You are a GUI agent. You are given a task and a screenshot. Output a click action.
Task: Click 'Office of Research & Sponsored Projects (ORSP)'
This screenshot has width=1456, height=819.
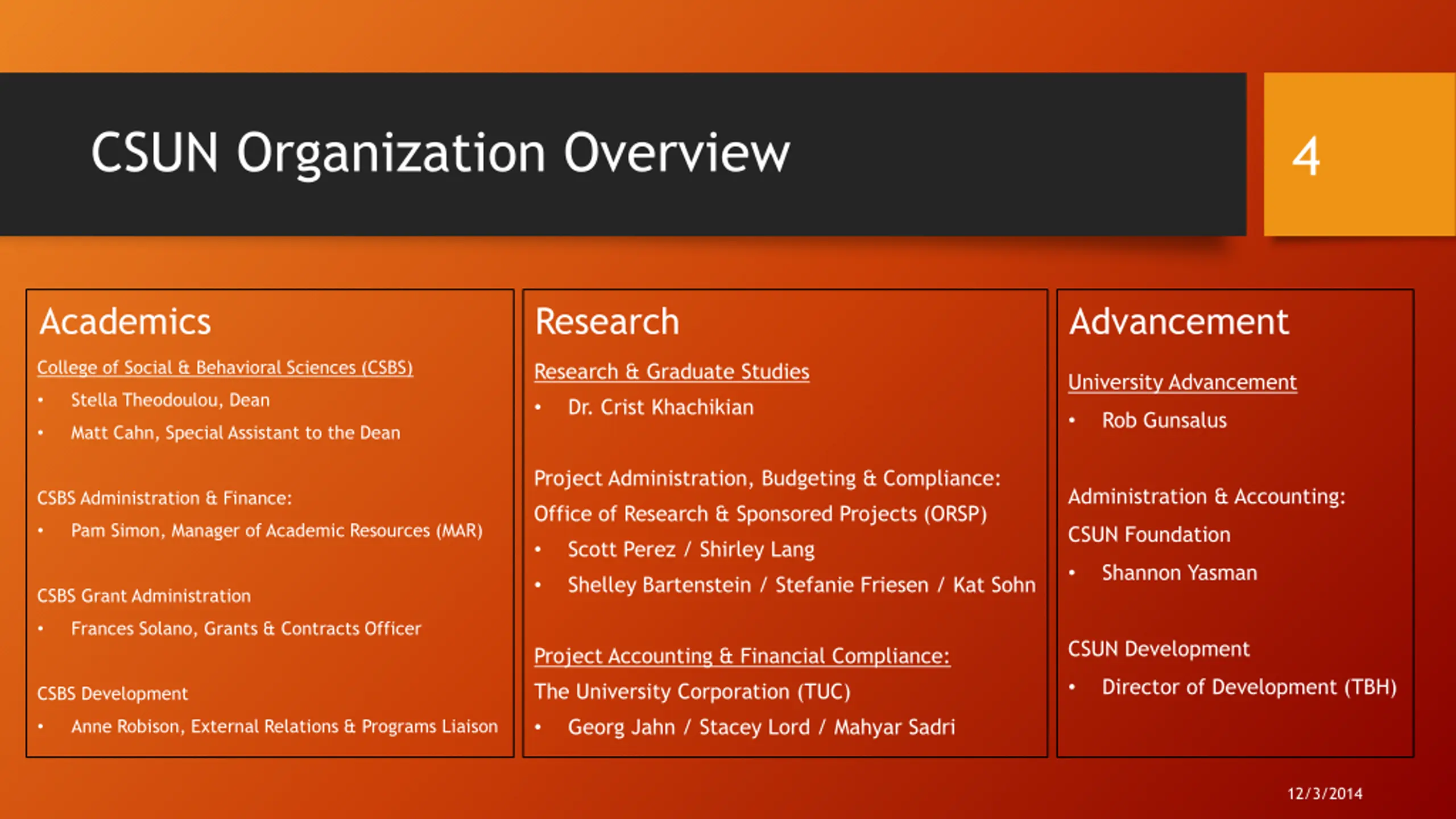coord(760,514)
